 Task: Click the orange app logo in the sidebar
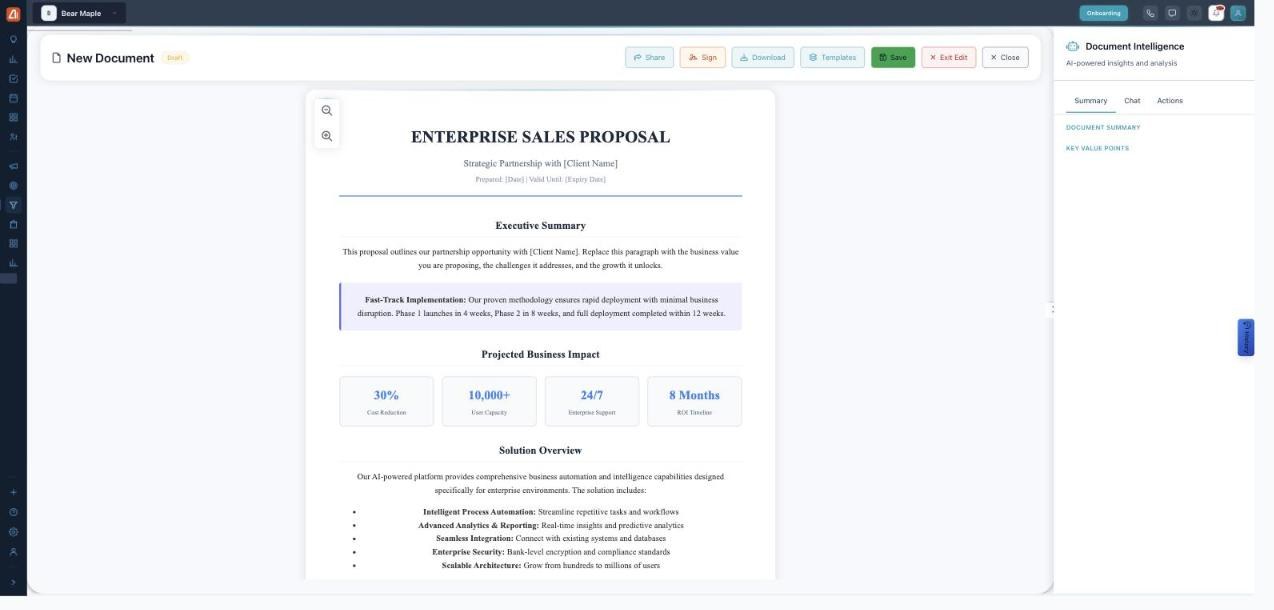13,14
